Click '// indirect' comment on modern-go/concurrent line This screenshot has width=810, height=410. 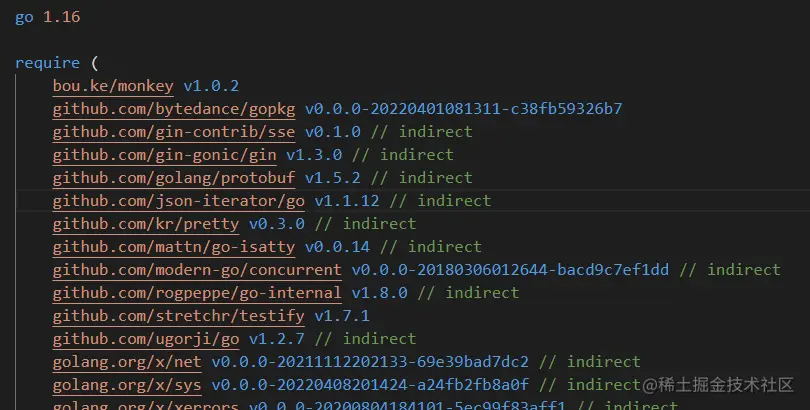click(730, 270)
